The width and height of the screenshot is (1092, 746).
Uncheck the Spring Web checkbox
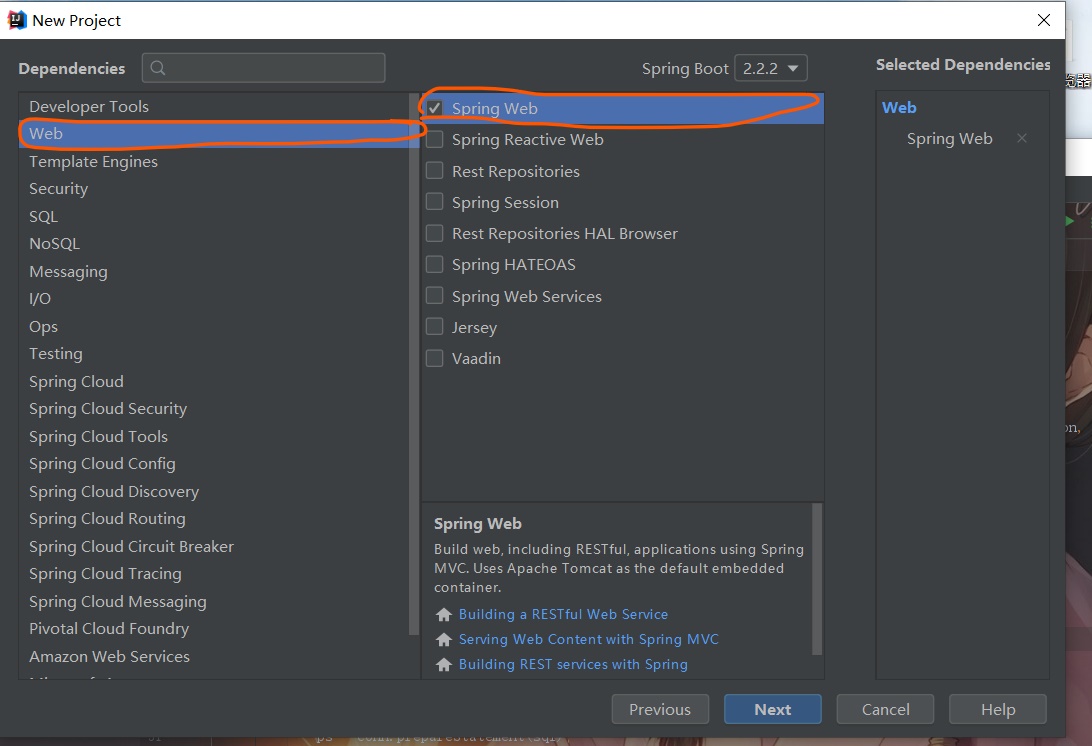(435, 108)
